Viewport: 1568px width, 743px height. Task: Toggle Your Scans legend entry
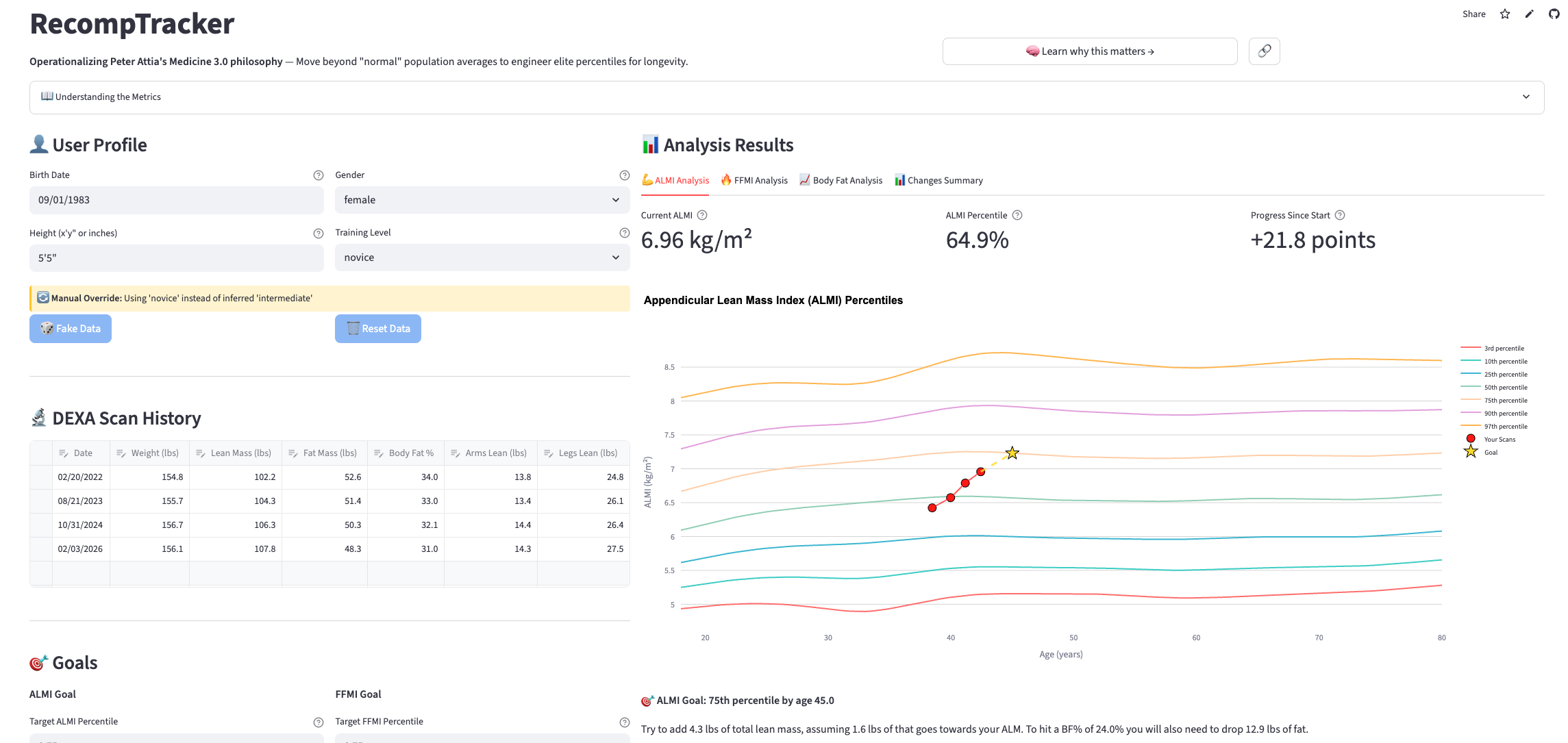click(x=1499, y=440)
